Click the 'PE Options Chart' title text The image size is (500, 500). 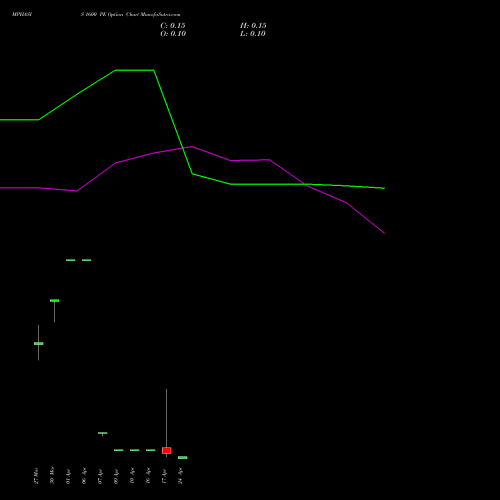119,14
